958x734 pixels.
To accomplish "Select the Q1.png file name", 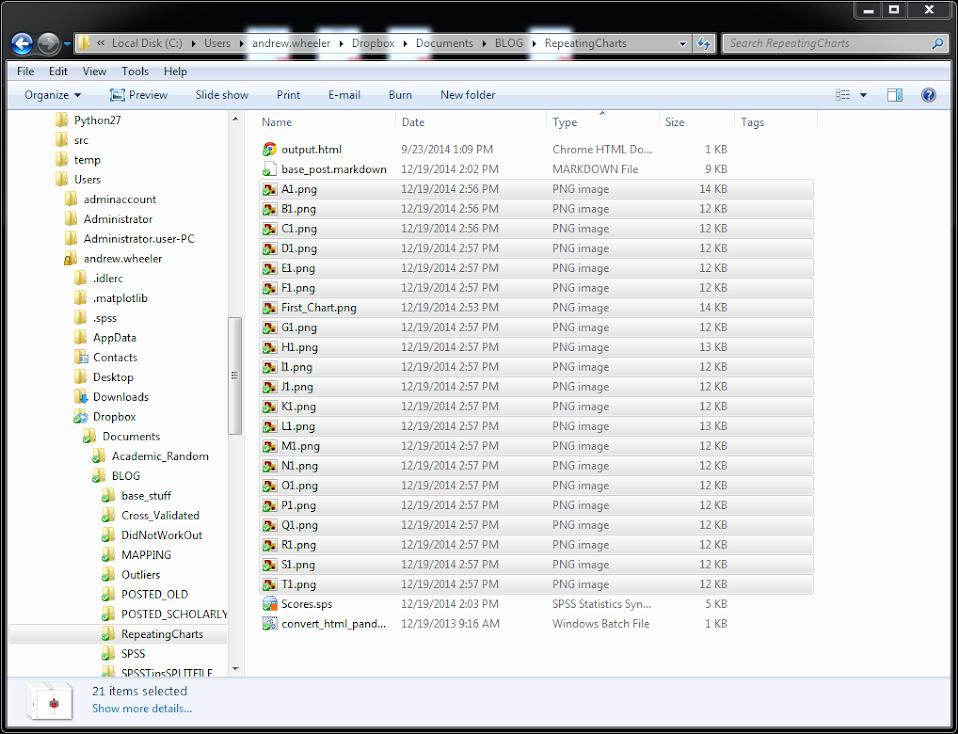I will point(299,525).
